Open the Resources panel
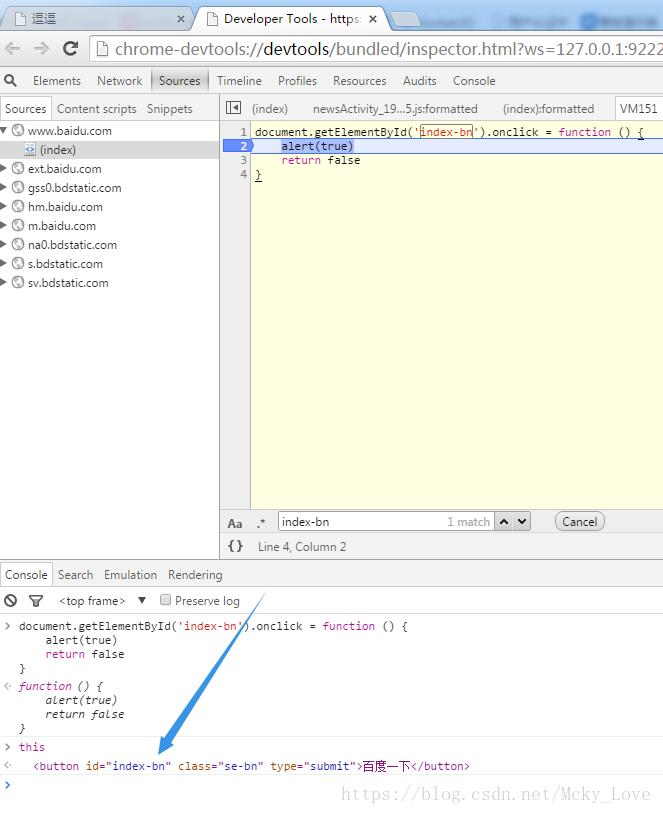Viewport: 663px width, 814px height. 359,81
